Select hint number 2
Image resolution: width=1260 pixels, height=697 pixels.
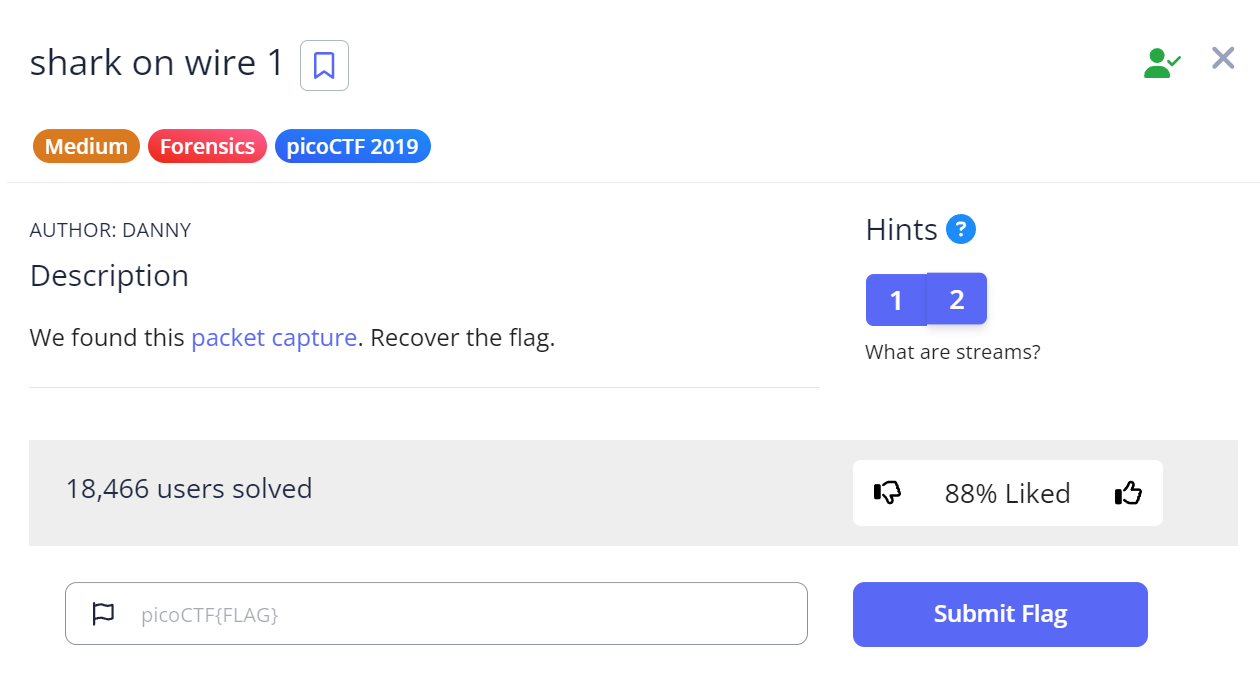coord(957,299)
